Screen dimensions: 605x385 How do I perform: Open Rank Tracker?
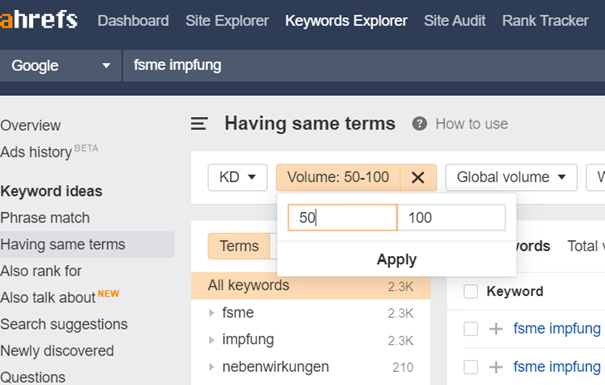click(x=545, y=21)
